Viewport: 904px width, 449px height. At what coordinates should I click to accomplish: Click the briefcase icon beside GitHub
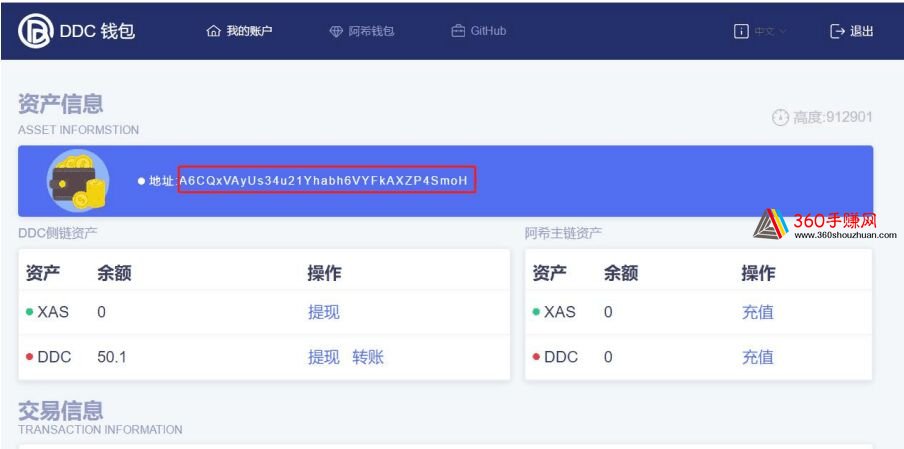pos(458,31)
